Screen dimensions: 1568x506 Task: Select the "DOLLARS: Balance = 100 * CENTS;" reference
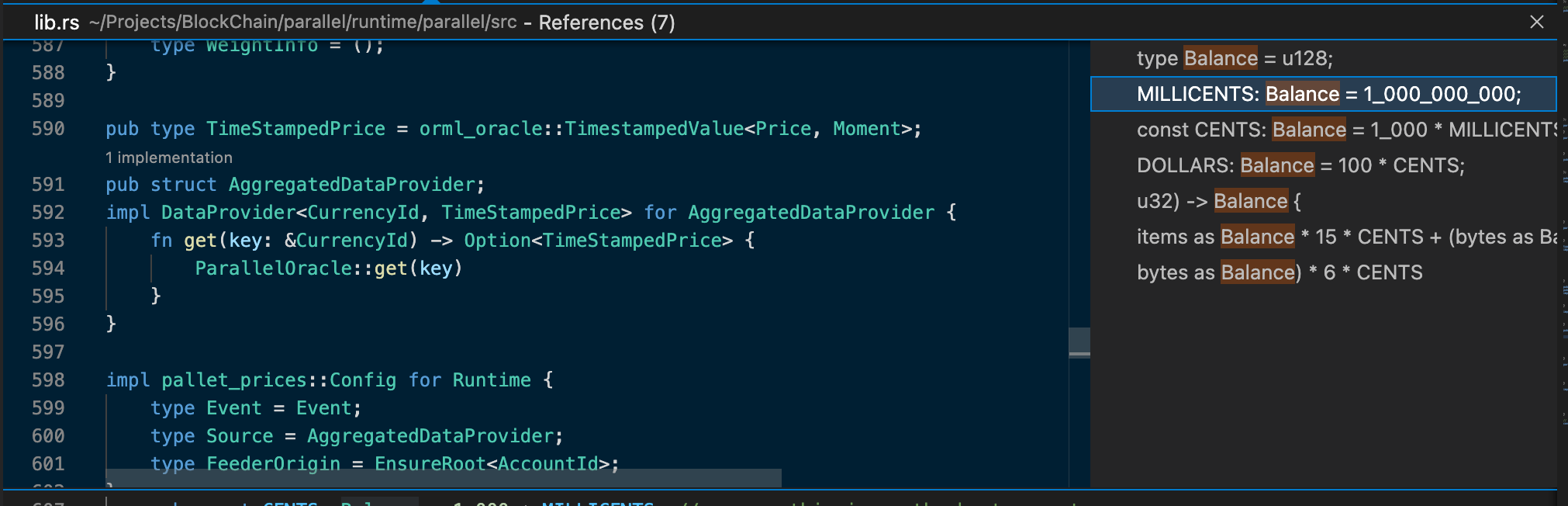[1280, 165]
